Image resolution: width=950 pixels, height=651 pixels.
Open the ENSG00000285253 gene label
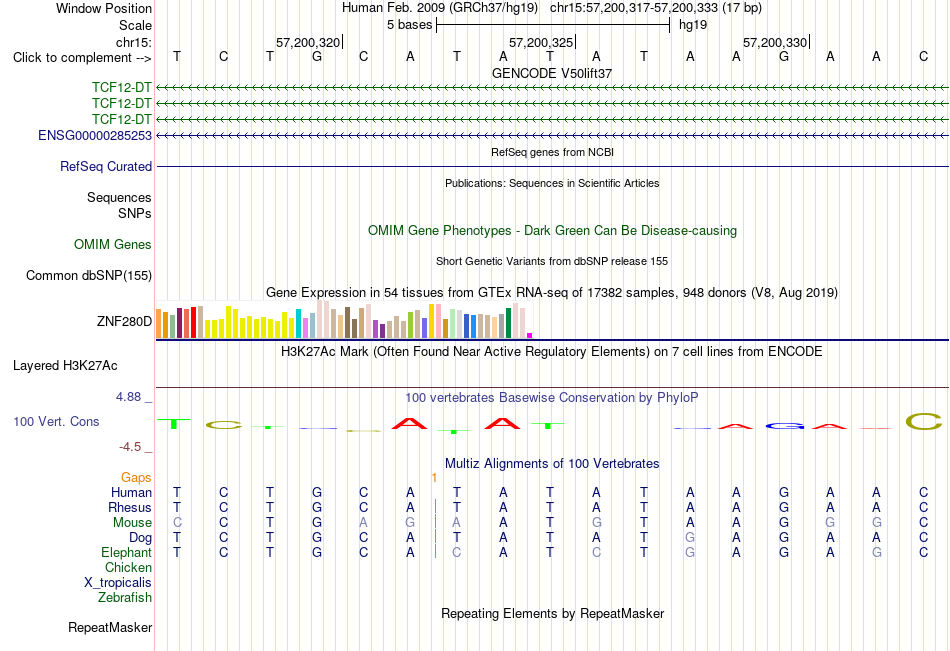(95, 135)
